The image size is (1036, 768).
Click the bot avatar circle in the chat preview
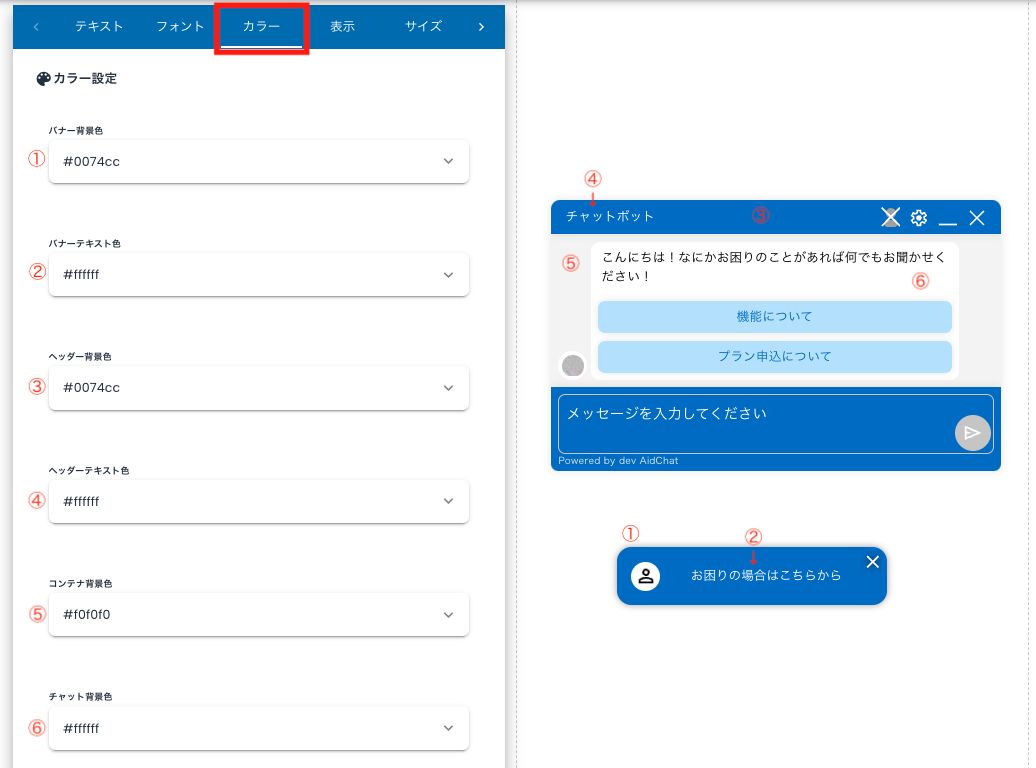tap(573, 366)
